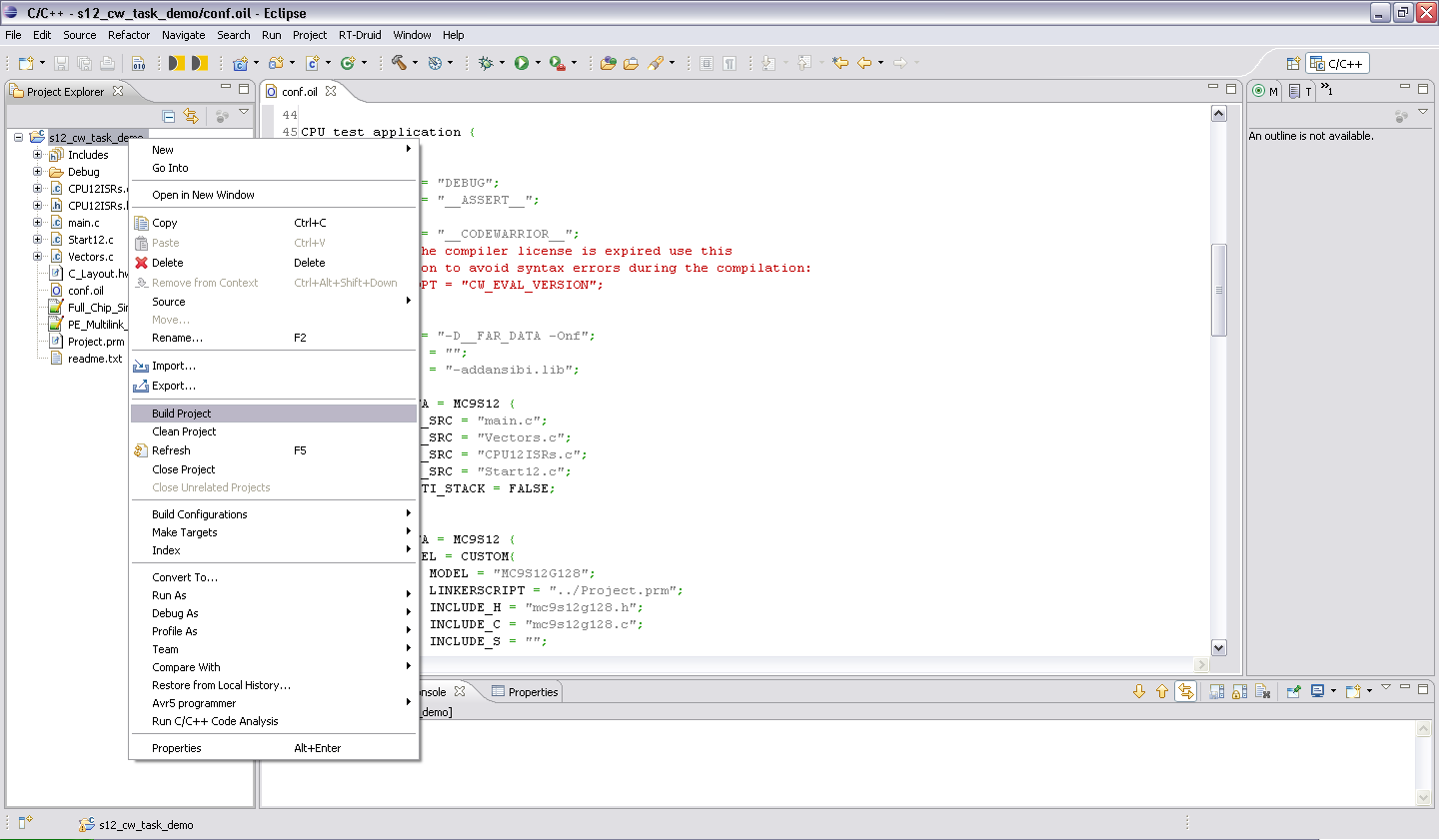Open the Avr5 programmer submenu
1439x840 pixels.
coord(274,703)
